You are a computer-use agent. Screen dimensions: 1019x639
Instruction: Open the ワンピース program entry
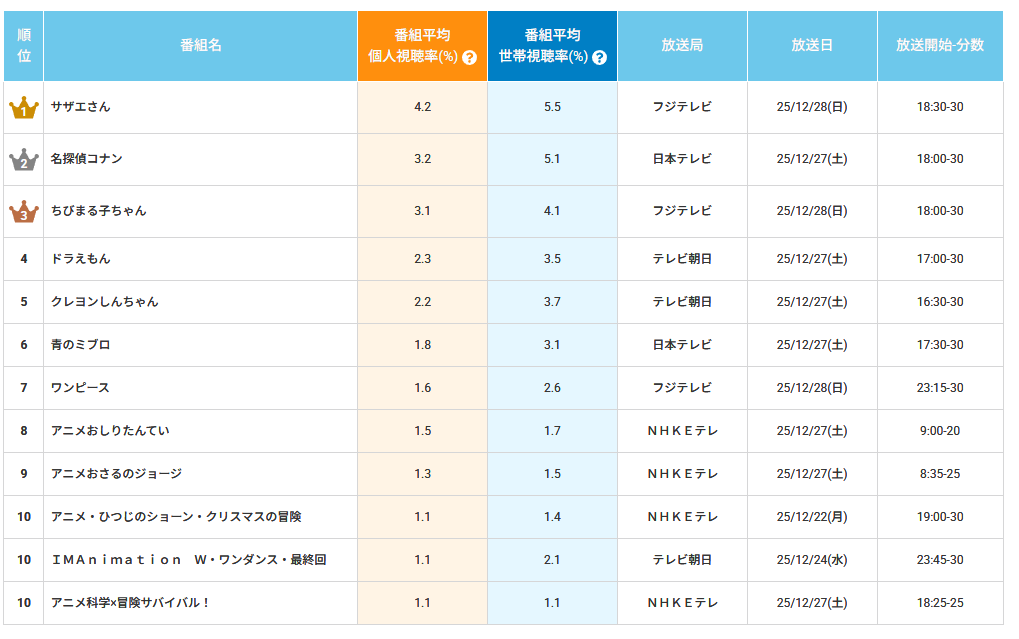pos(81,388)
